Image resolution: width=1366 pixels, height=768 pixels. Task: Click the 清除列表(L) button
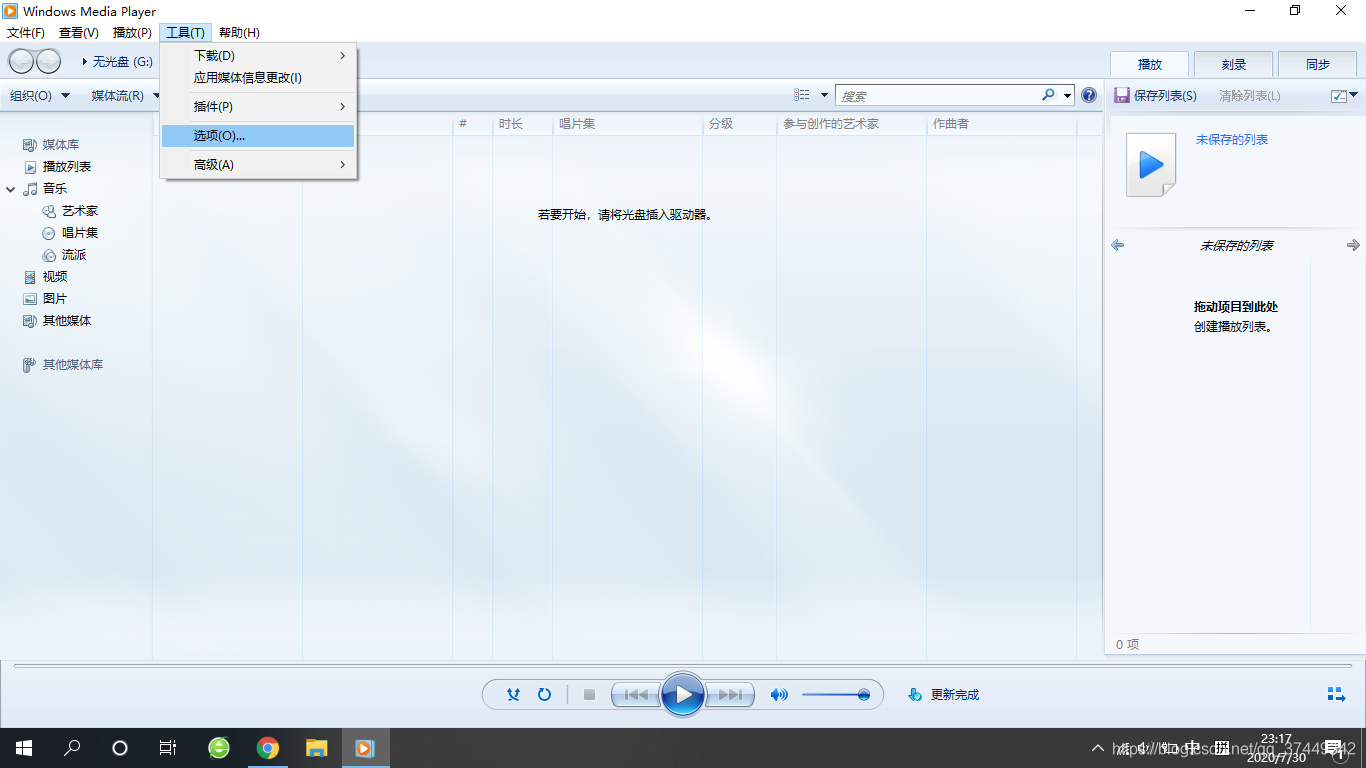(x=1249, y=95)
